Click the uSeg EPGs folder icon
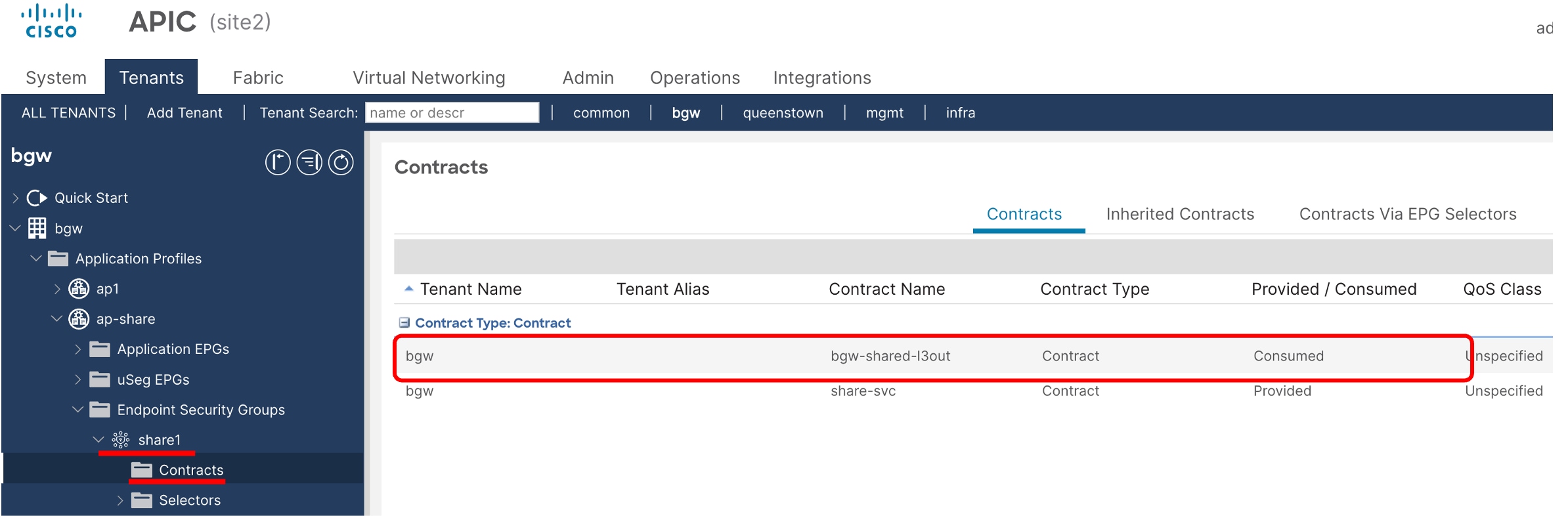The image size is (1568, 520). pos(100,379)
